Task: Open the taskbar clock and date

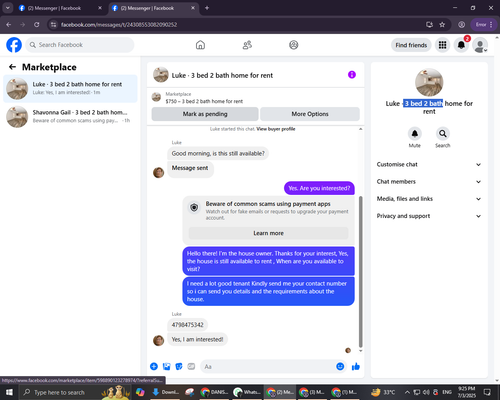Action: coord(466,392)
